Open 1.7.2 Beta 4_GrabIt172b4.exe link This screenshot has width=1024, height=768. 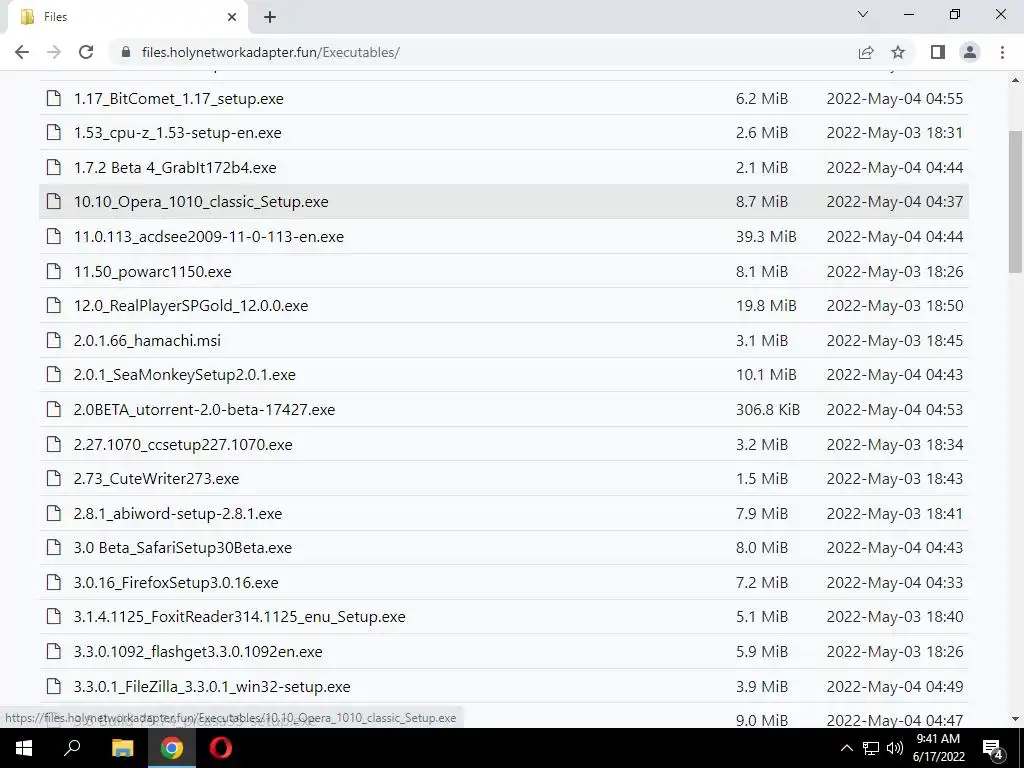175,168
